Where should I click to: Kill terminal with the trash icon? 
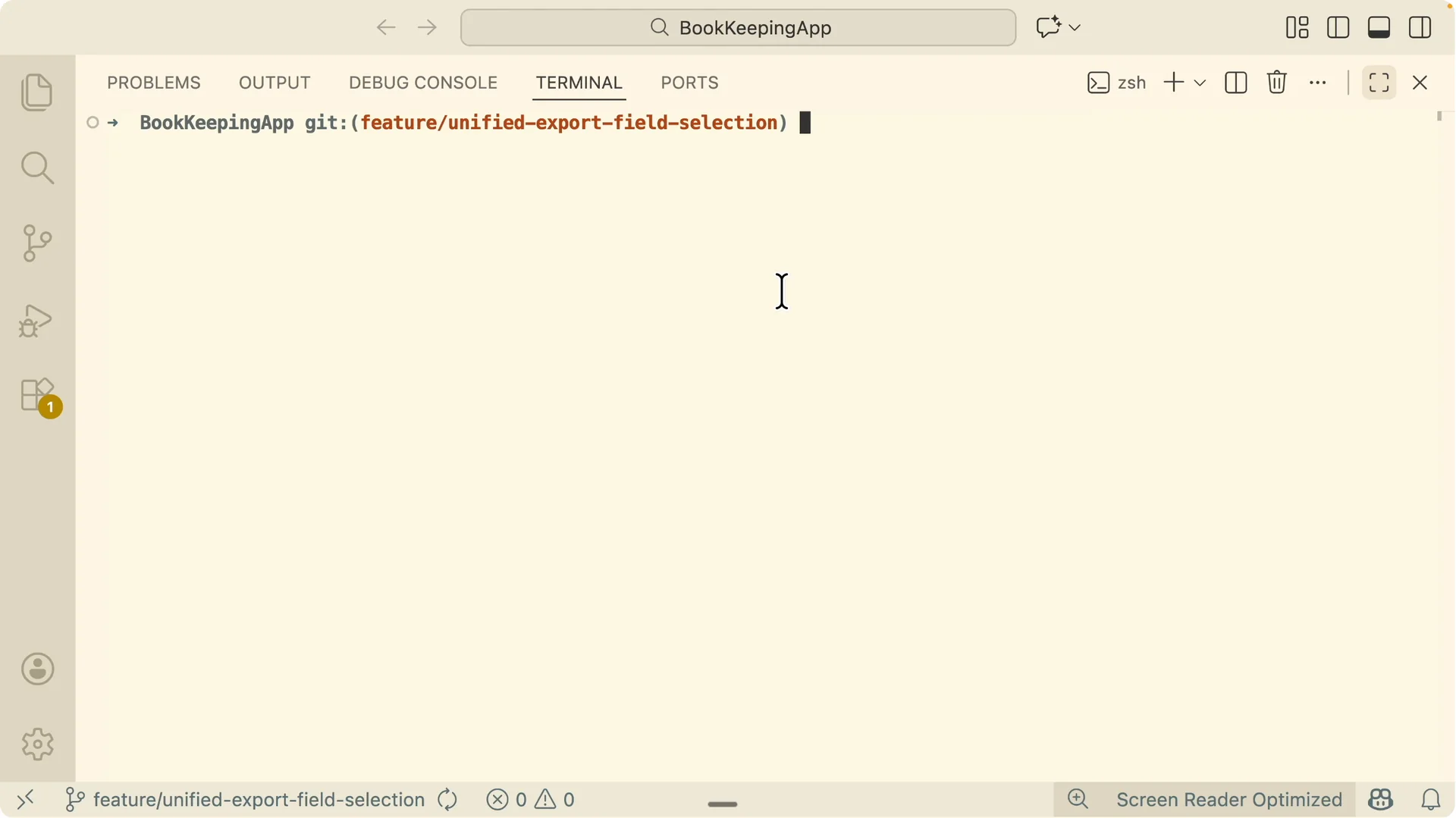pos(1277,83)
